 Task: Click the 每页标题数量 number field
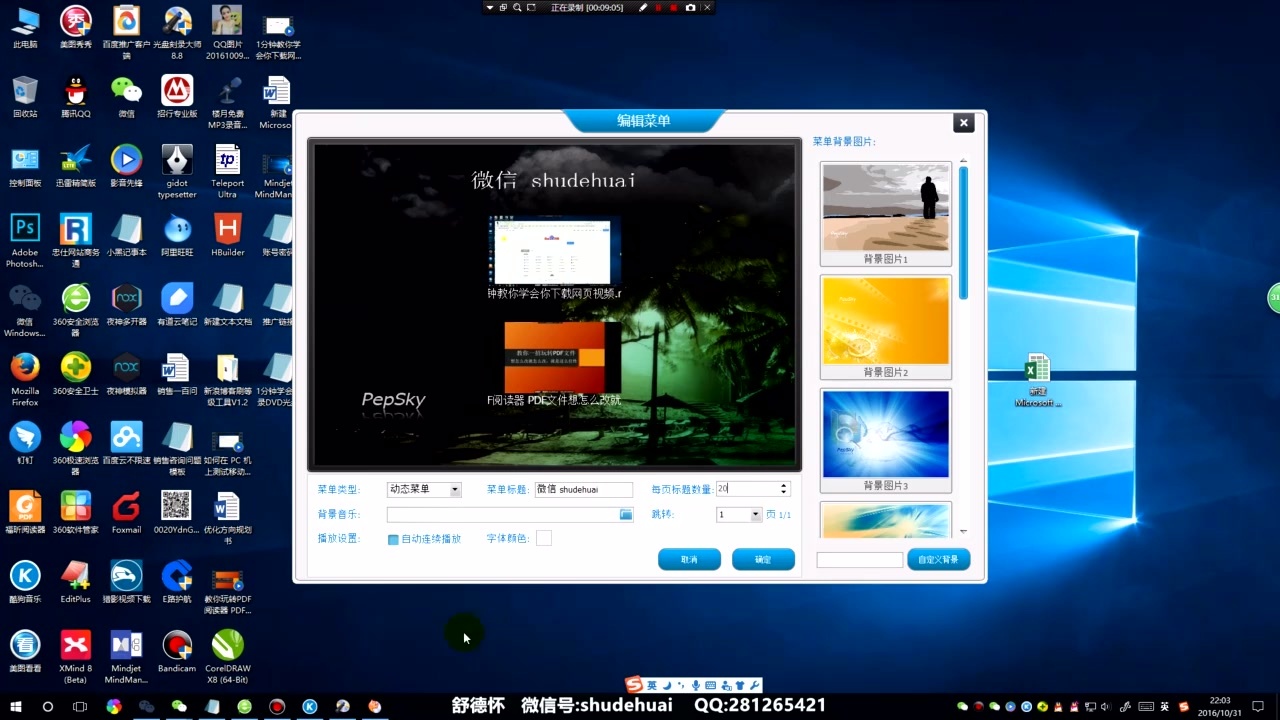coord(746,489)
